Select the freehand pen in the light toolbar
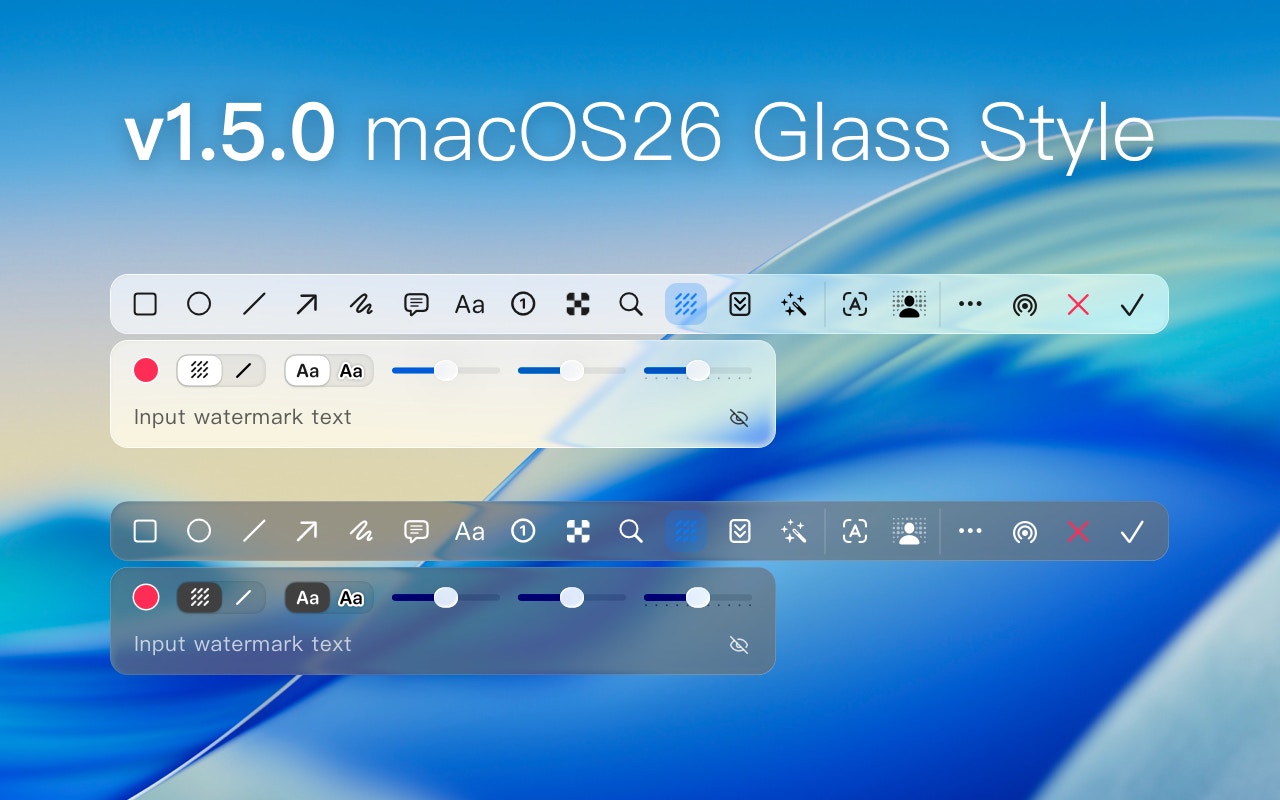 coord(361,304)
